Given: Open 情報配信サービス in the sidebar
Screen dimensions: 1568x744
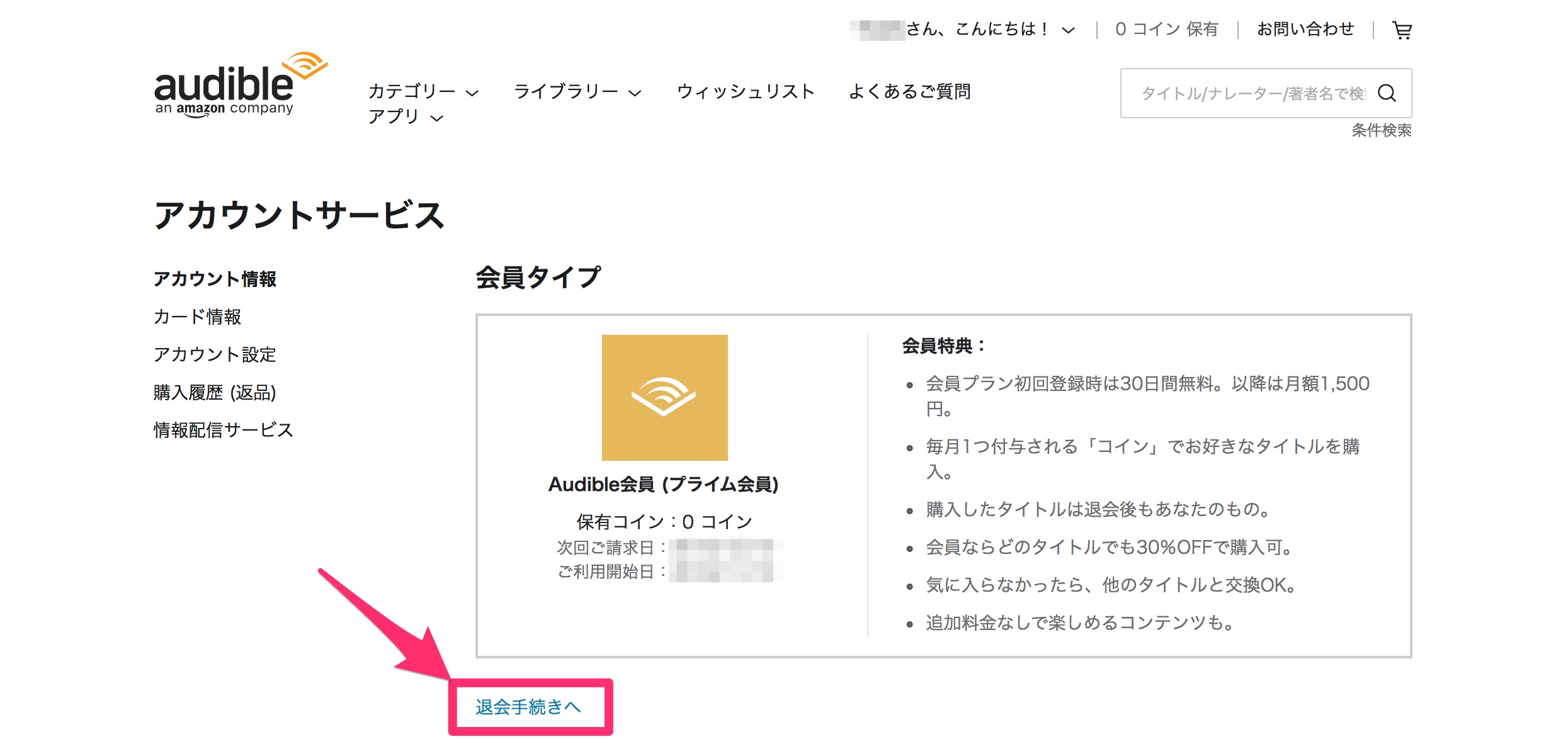Looking at the screenshot, I should 224,430.
